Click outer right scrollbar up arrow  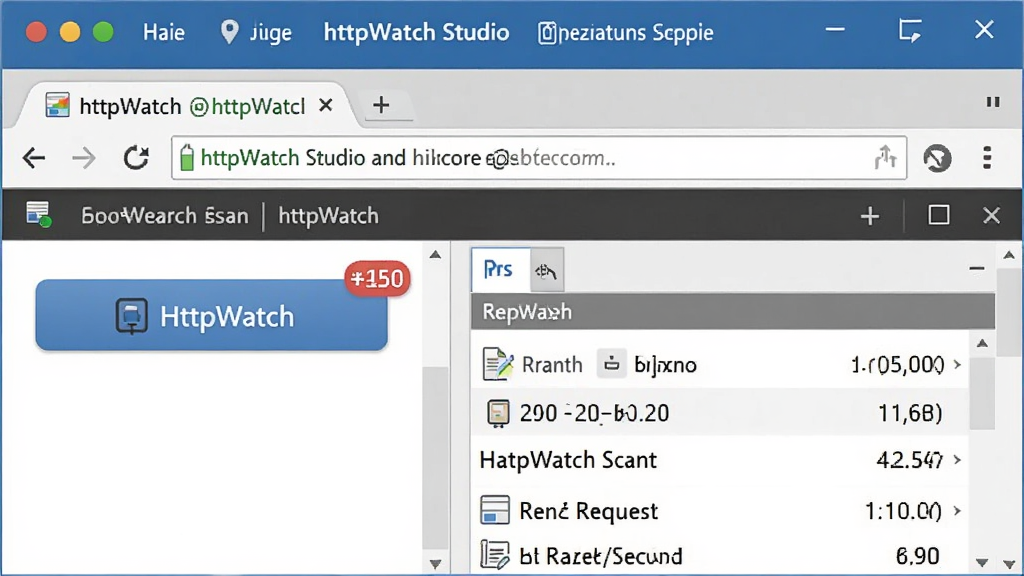click(1009, 255)
